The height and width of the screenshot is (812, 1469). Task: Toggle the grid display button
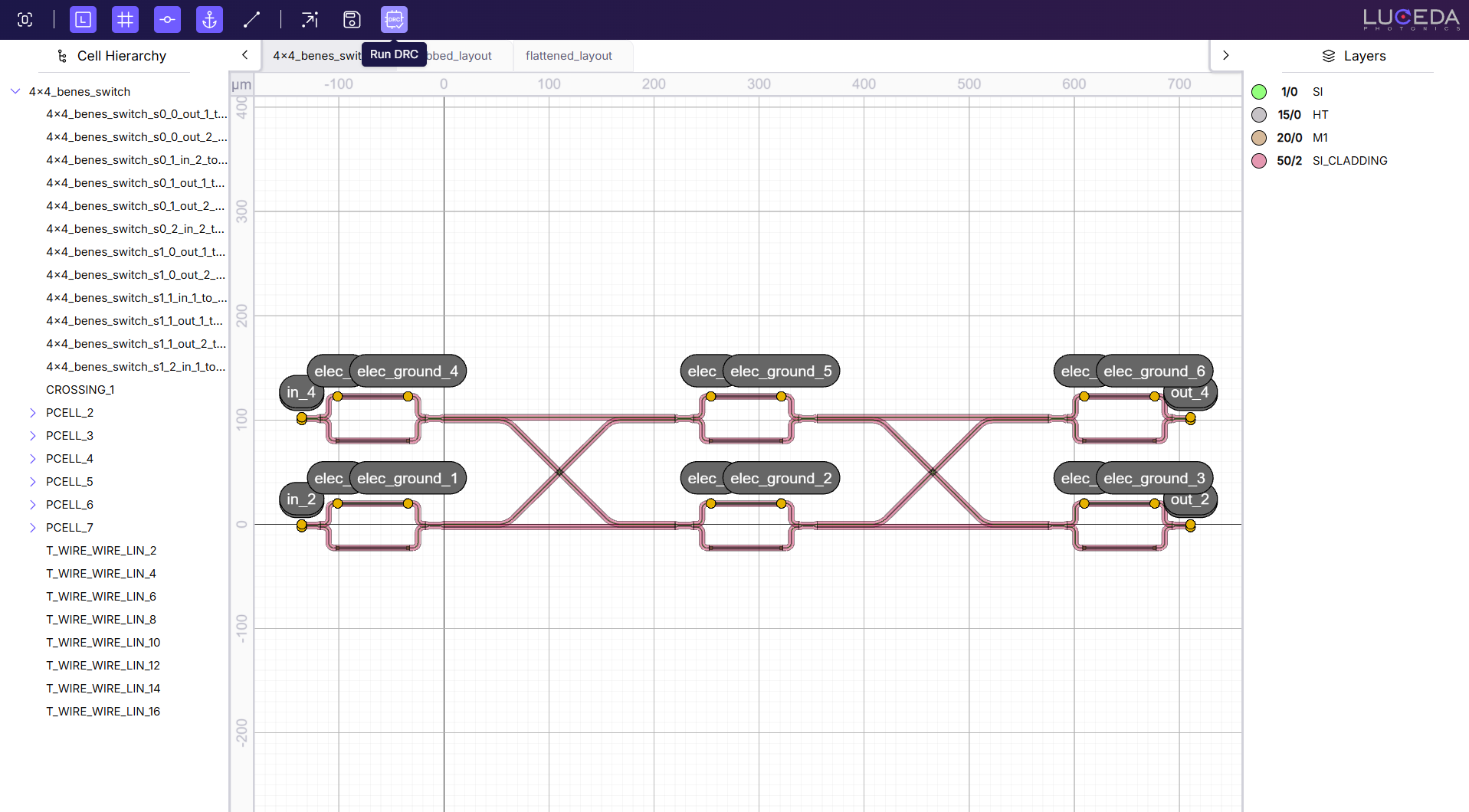click(125, 20)
